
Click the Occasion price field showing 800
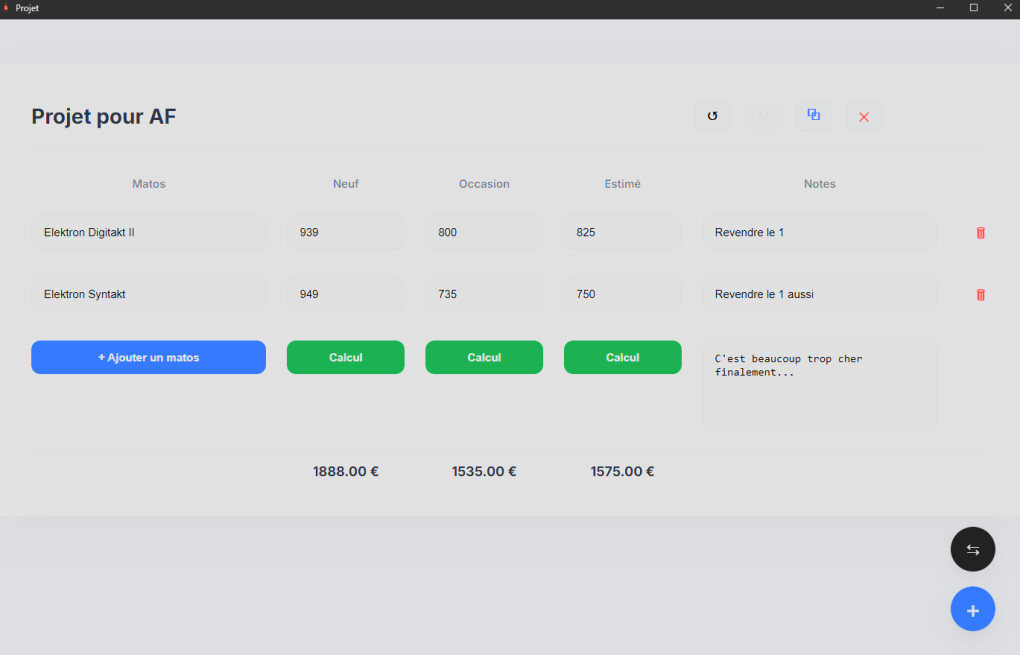pos(484,232)
